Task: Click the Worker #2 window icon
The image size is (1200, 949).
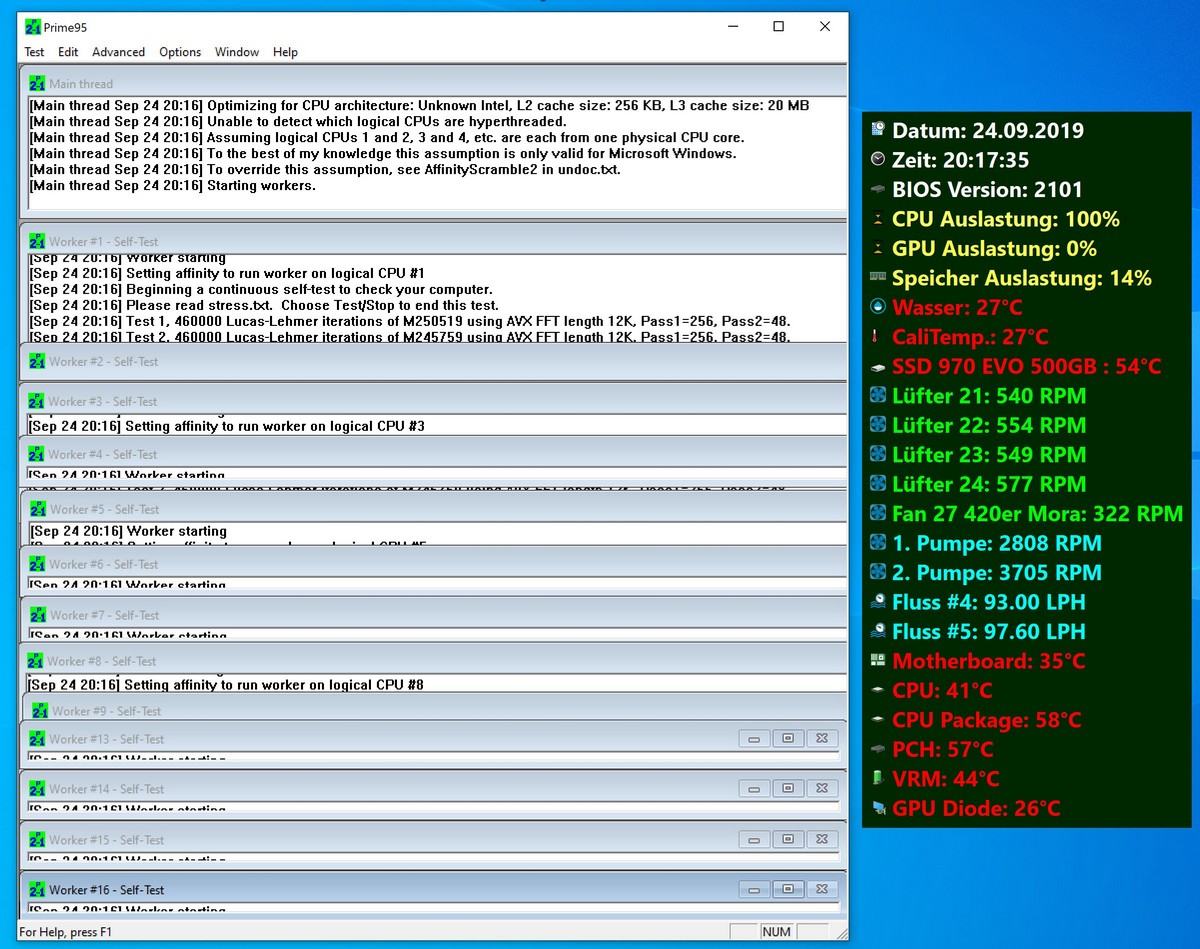Action: pyautogui.click(x=37, y=361)
